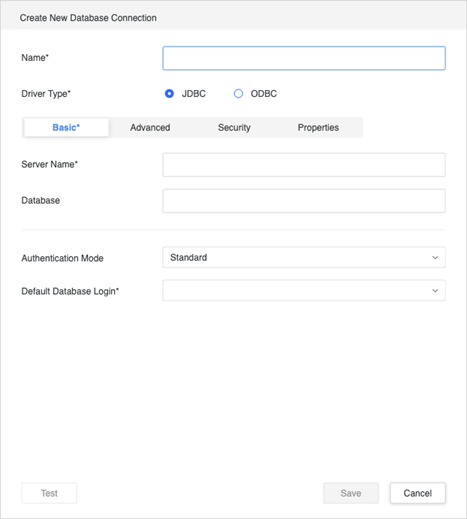The height and width of the screenshot is (519, 467).
Task: Click the Database text field
Action: pyautogui.click(x=304, y=201)
